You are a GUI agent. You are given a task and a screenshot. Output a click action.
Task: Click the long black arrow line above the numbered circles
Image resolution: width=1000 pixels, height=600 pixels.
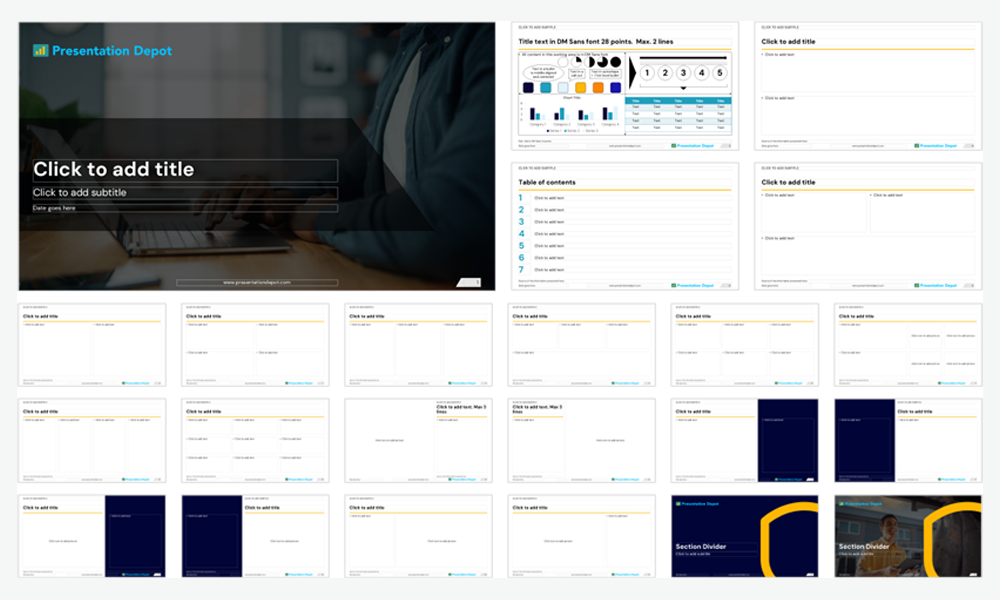(683, 58)
